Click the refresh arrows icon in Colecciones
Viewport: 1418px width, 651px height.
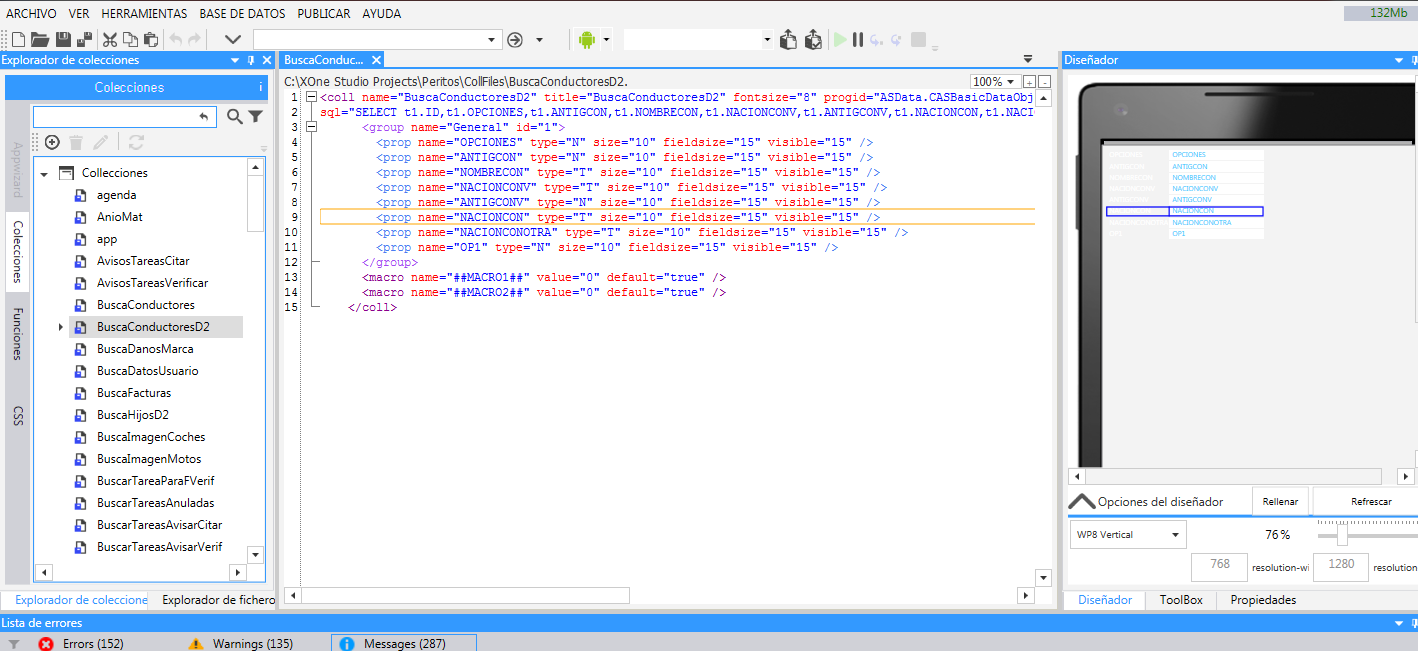point(136,143)
